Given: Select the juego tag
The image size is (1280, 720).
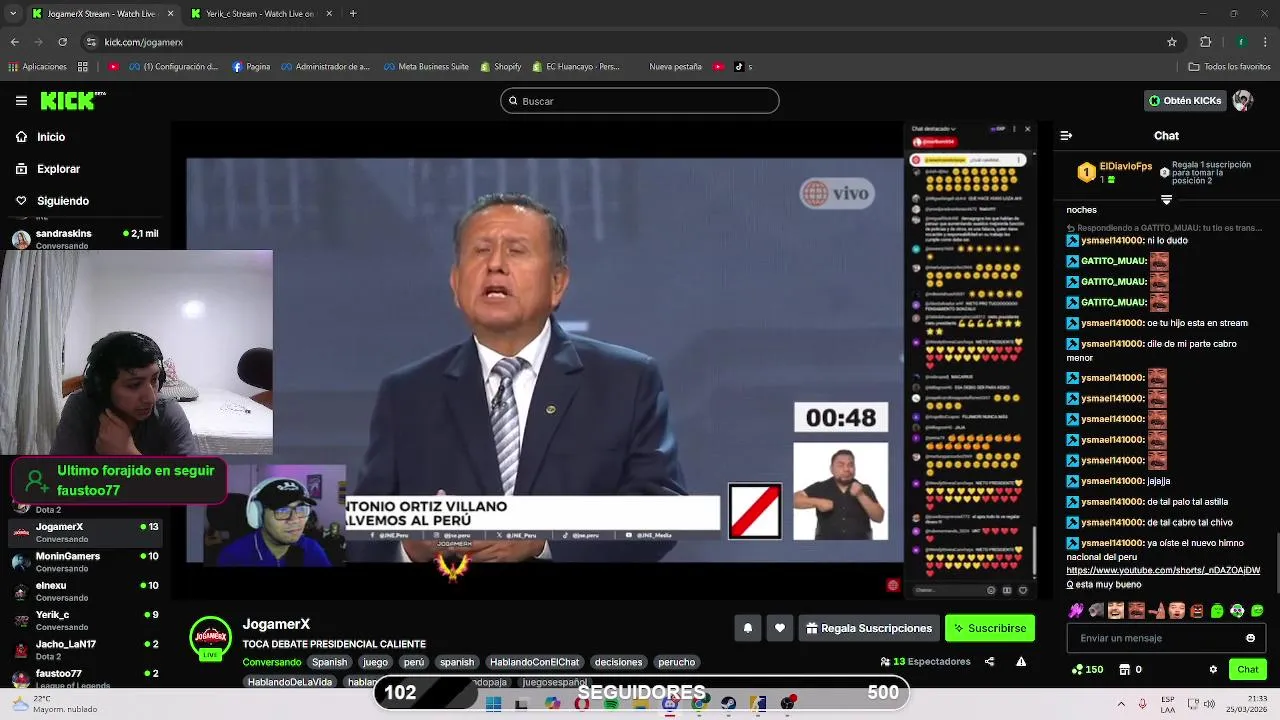Looking at the screenshot, I should (375, 662).
